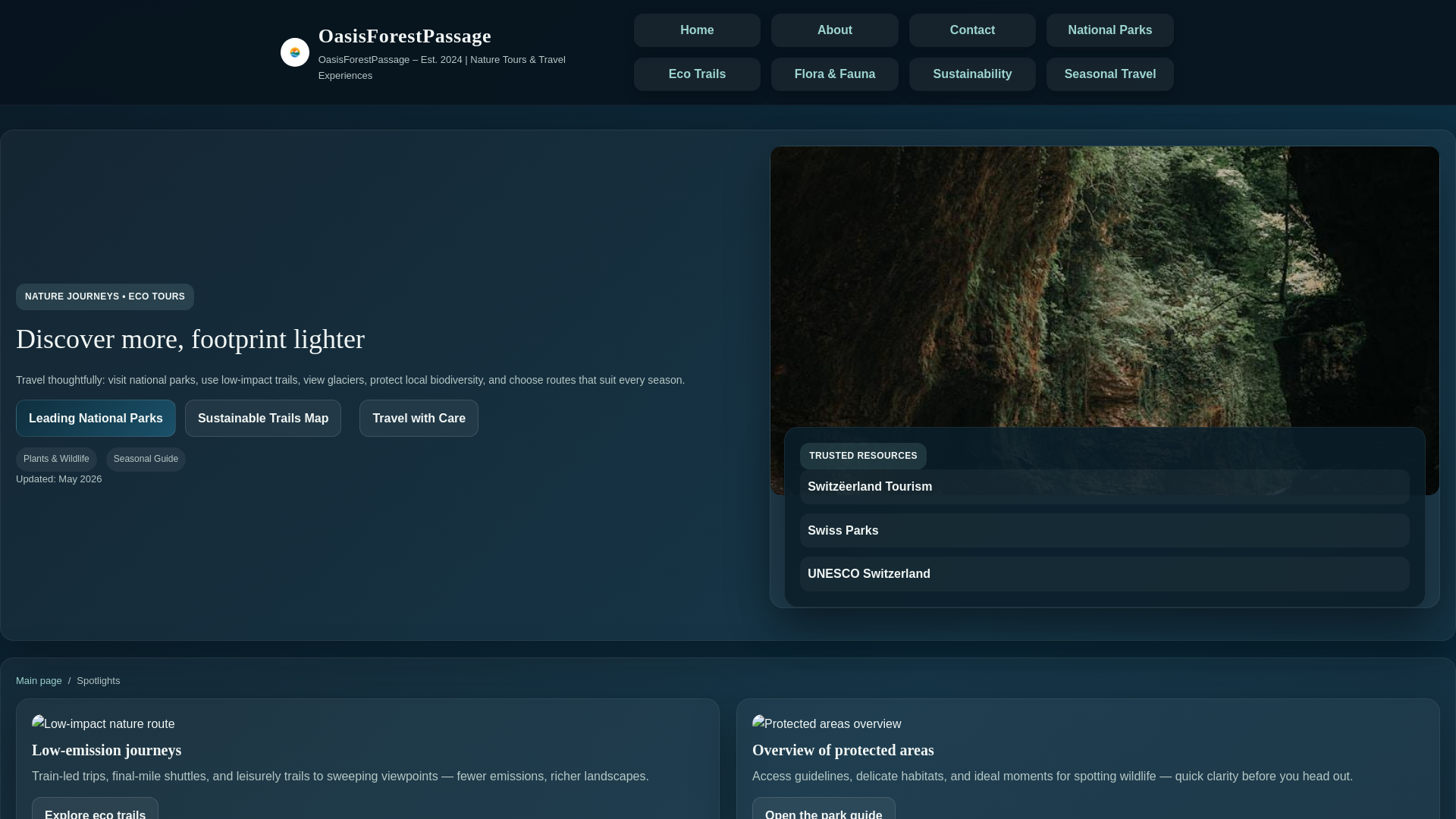The image size is (1456, 819).
Task: Click the Travel with Care button
Action: click(419, 418)
